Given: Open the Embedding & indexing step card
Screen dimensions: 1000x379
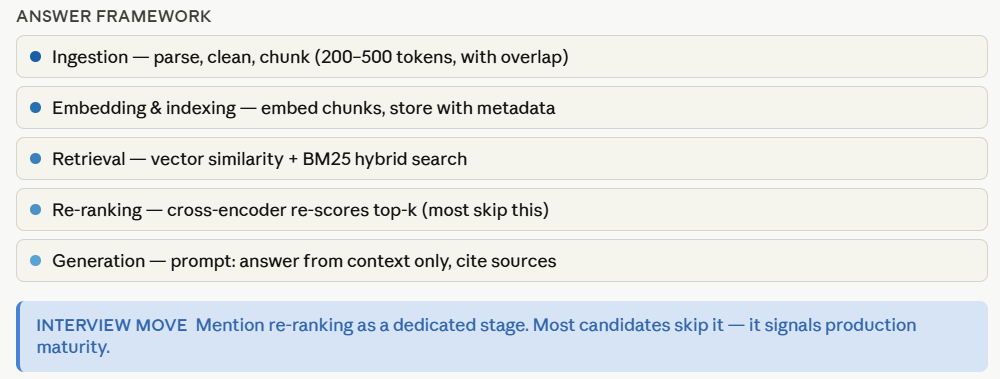Looking at the screenshot, I should pos(502,108).
